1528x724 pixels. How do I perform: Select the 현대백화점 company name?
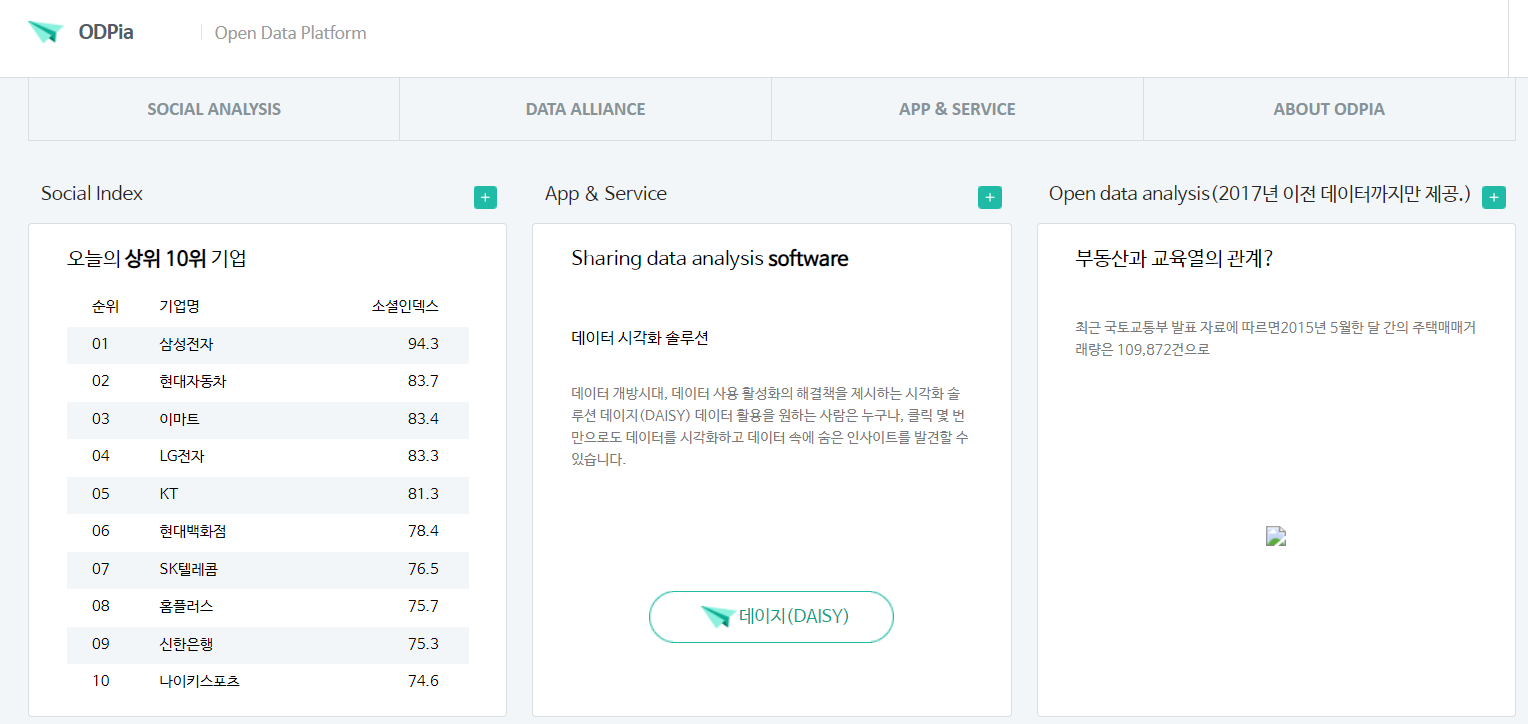click(x=193, y=531)
